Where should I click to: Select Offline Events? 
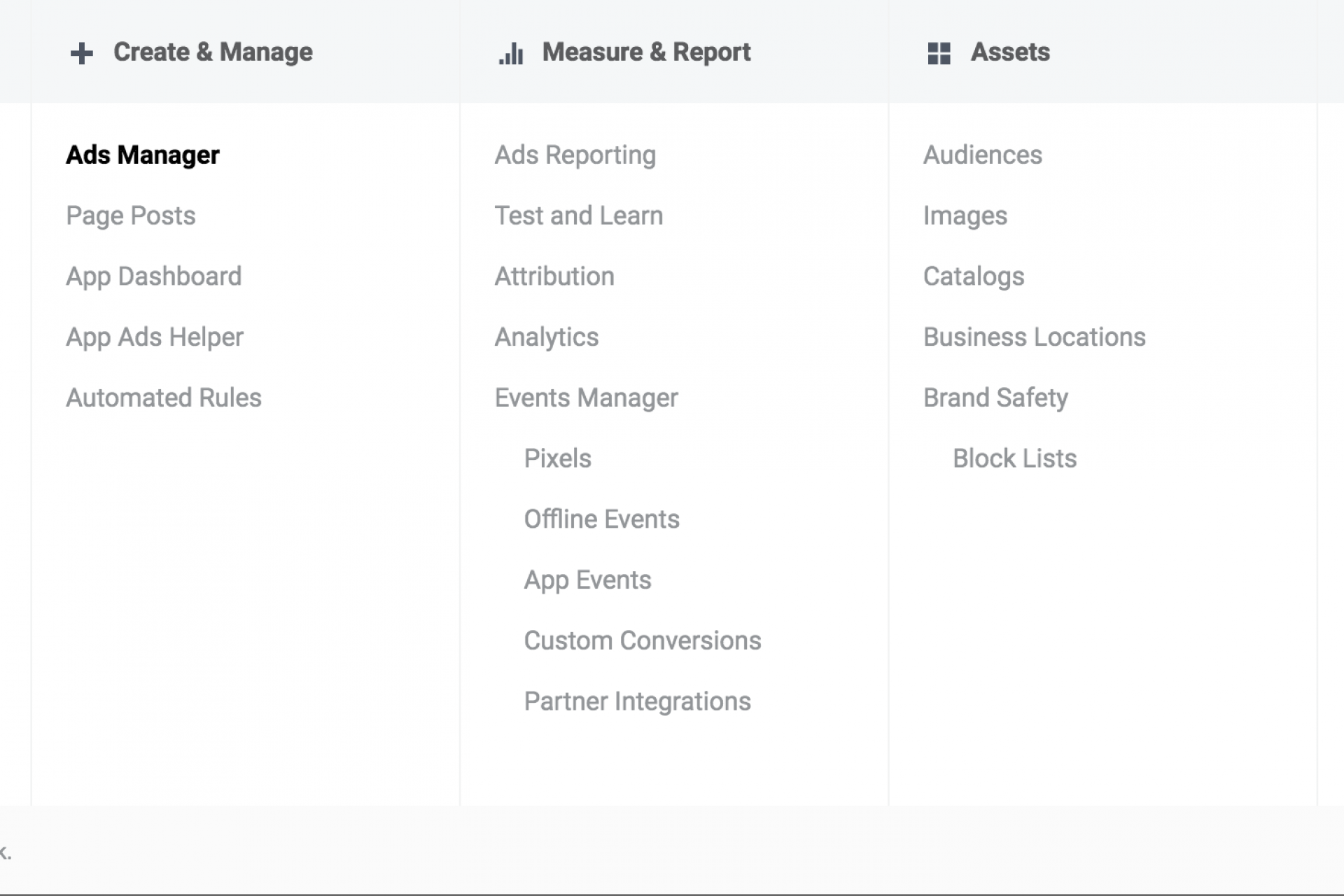pyautogui.click(x=602, y=519)
